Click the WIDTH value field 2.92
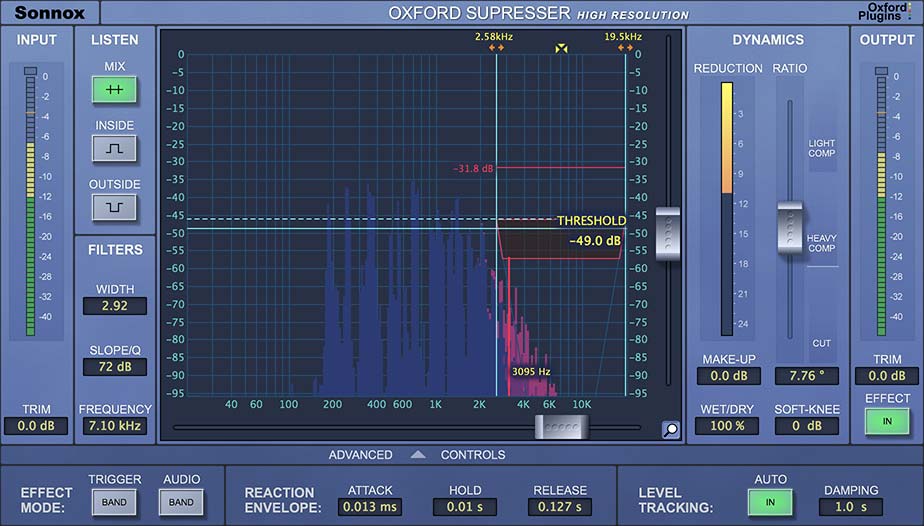The width and height of the screenshot is (924, 526). [114, 306]
